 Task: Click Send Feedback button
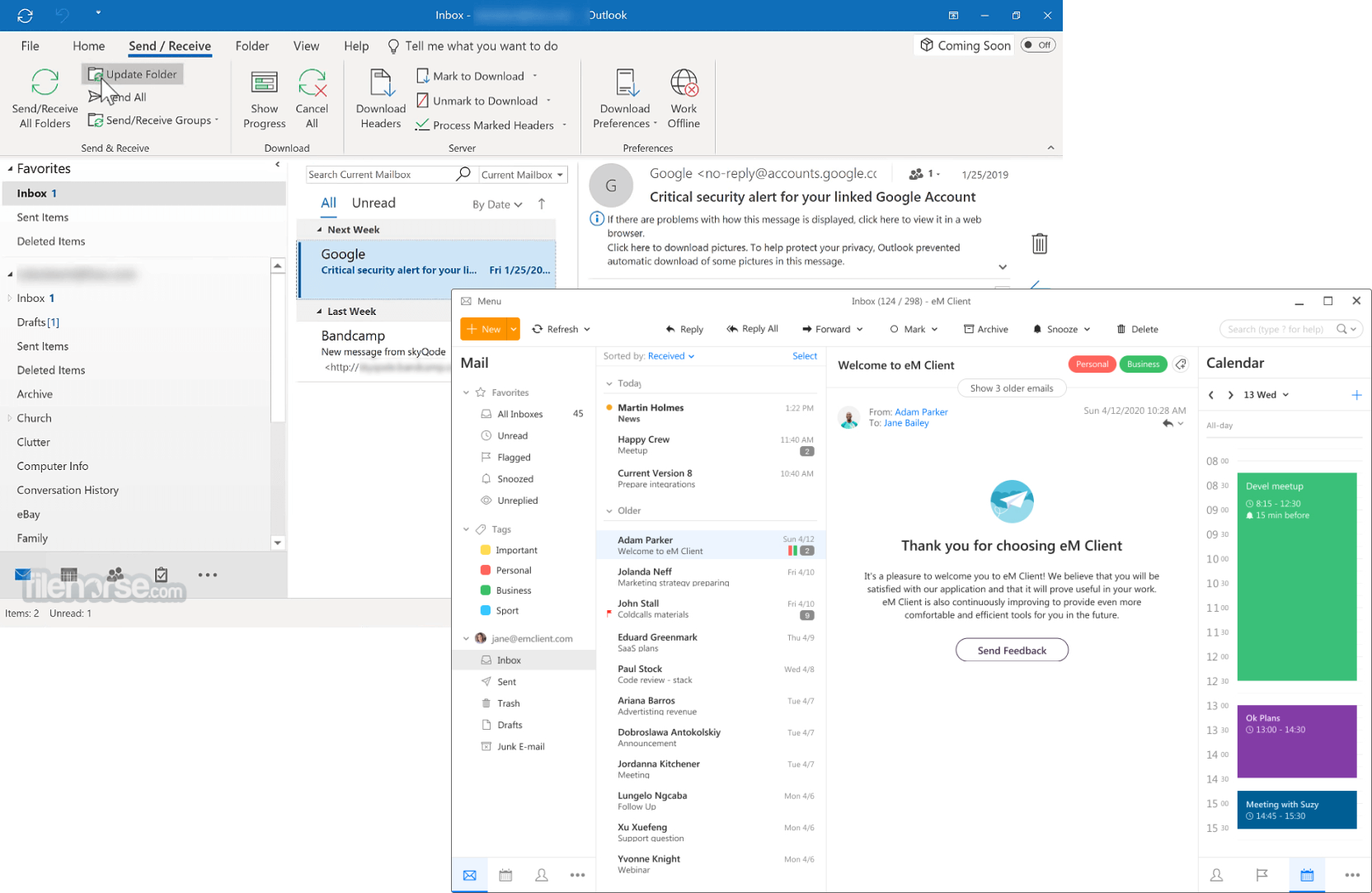[1012, 651]
